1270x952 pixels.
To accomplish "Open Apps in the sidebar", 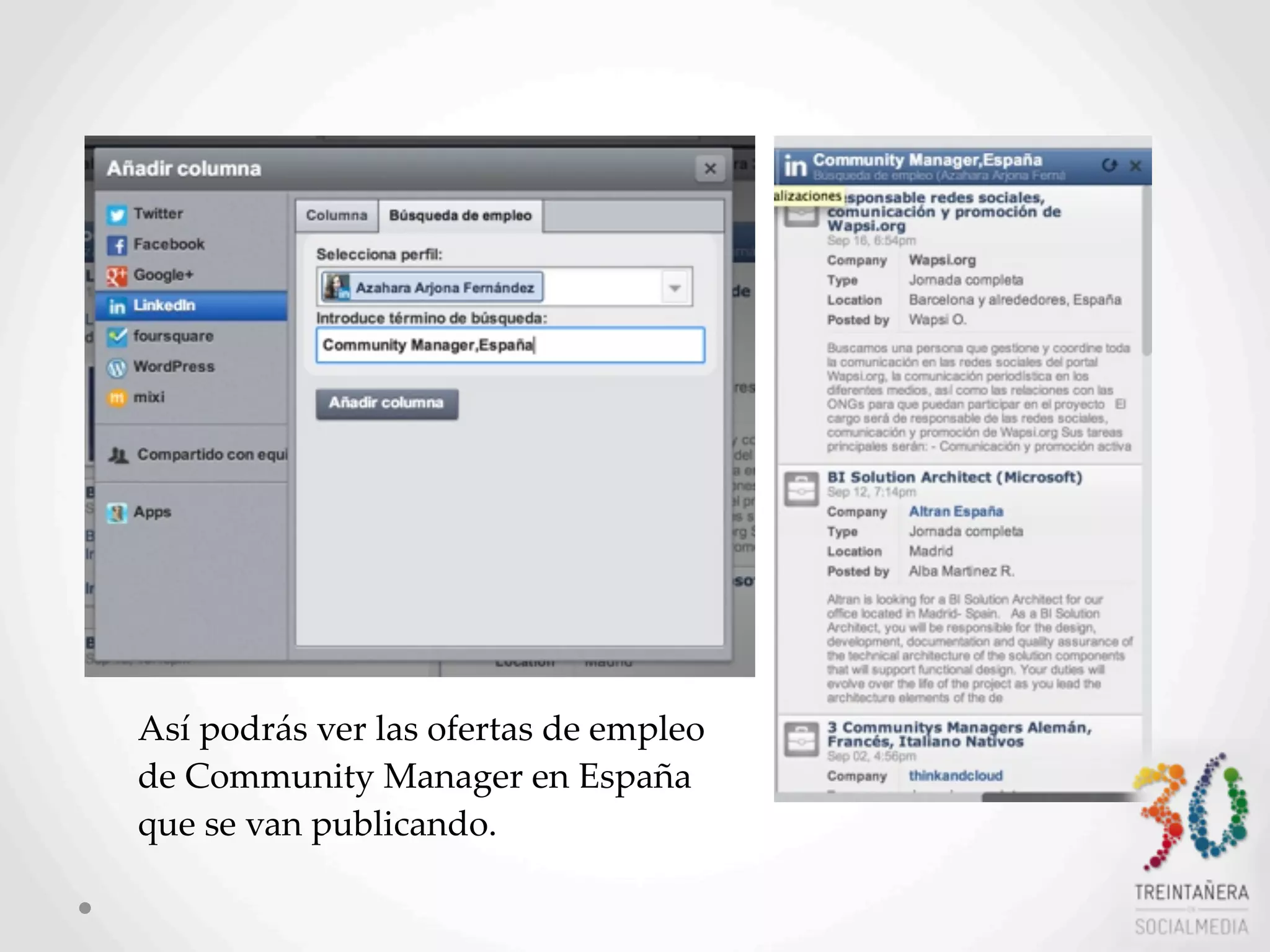I will 139,512.
